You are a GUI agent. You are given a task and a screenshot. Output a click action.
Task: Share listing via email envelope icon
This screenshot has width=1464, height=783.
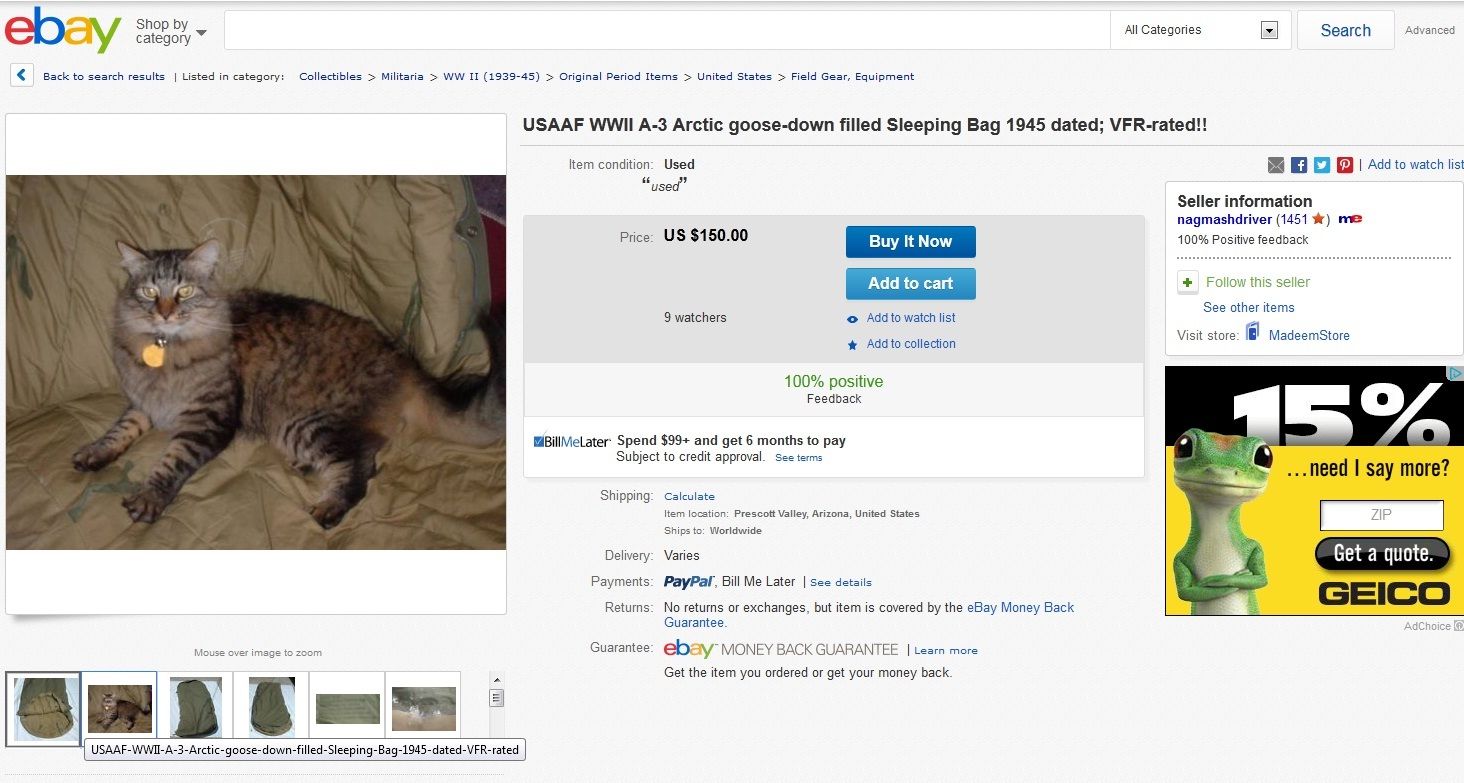click(1276, 165)
